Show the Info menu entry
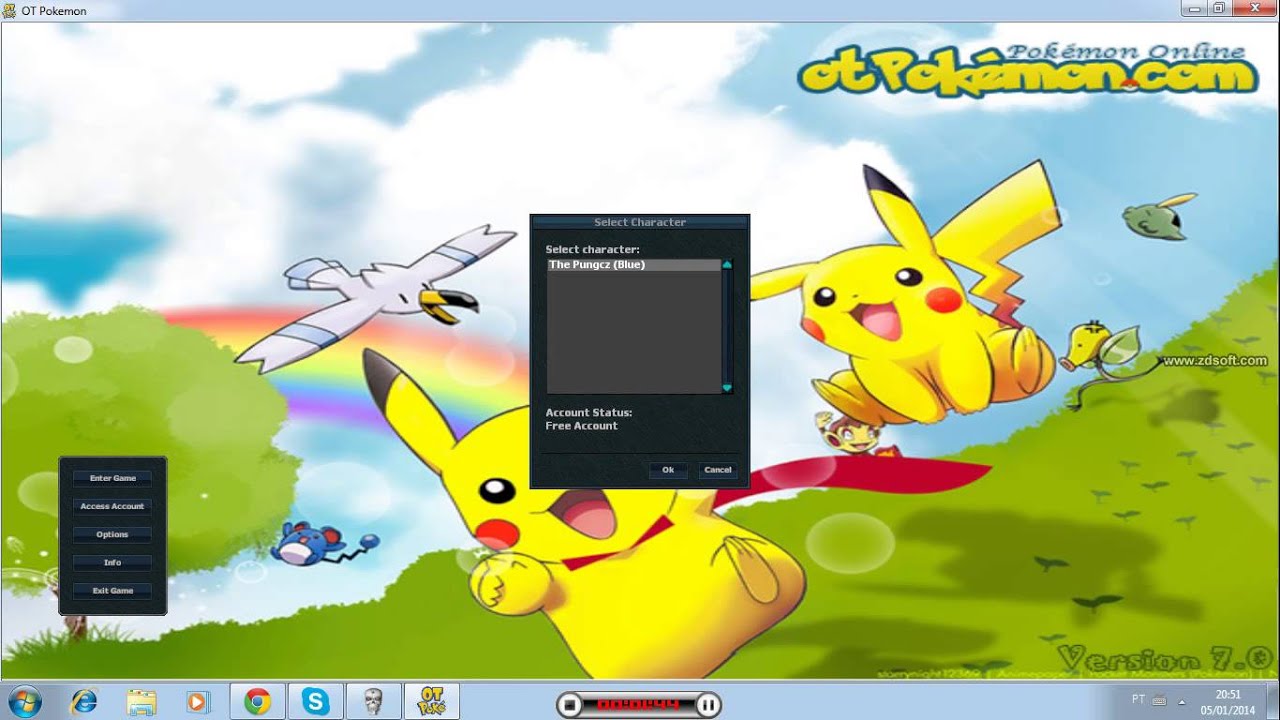This screenshot has height=720, width=1280. (x=113, y=562)
